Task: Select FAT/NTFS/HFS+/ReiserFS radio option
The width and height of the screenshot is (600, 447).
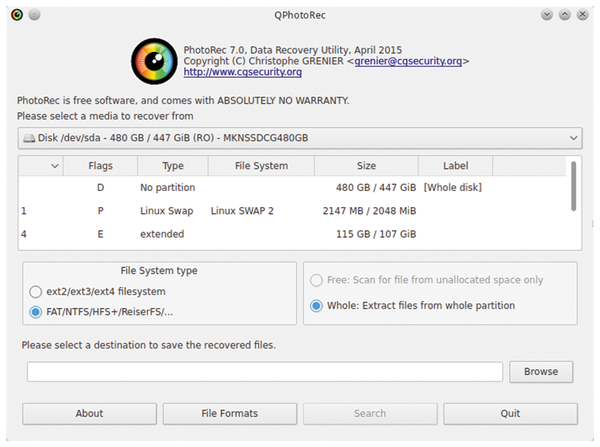Action: (x=36, y=312)
